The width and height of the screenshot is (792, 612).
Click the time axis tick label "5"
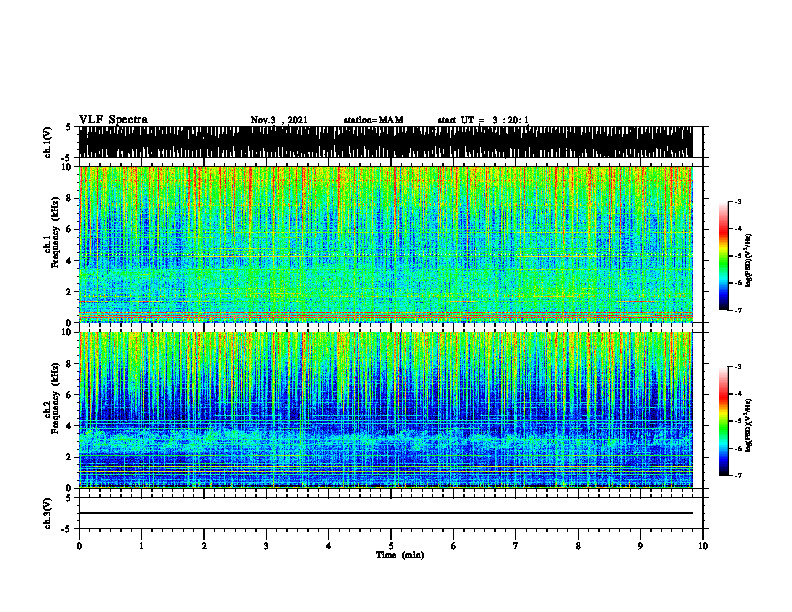pos(391,546)
